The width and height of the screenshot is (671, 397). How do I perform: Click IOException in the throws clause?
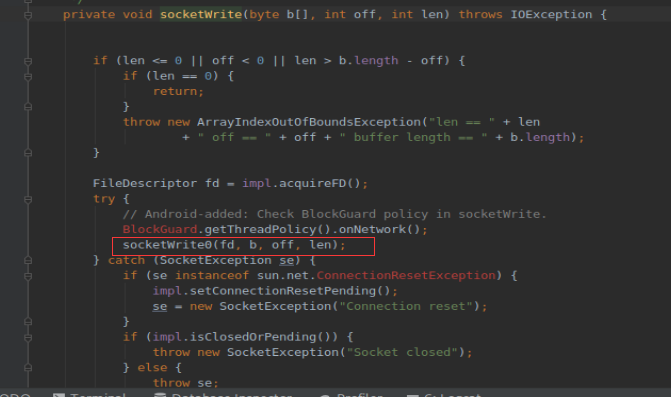[551, 15]
